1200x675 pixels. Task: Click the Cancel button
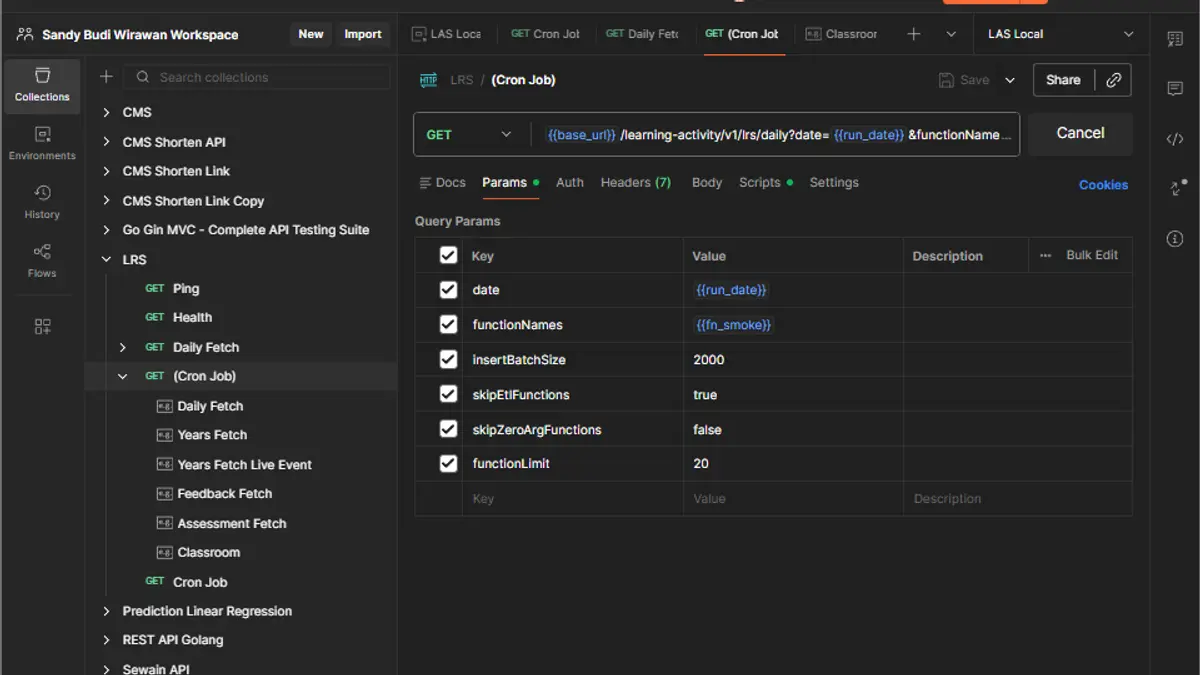tap(1080, 133)
